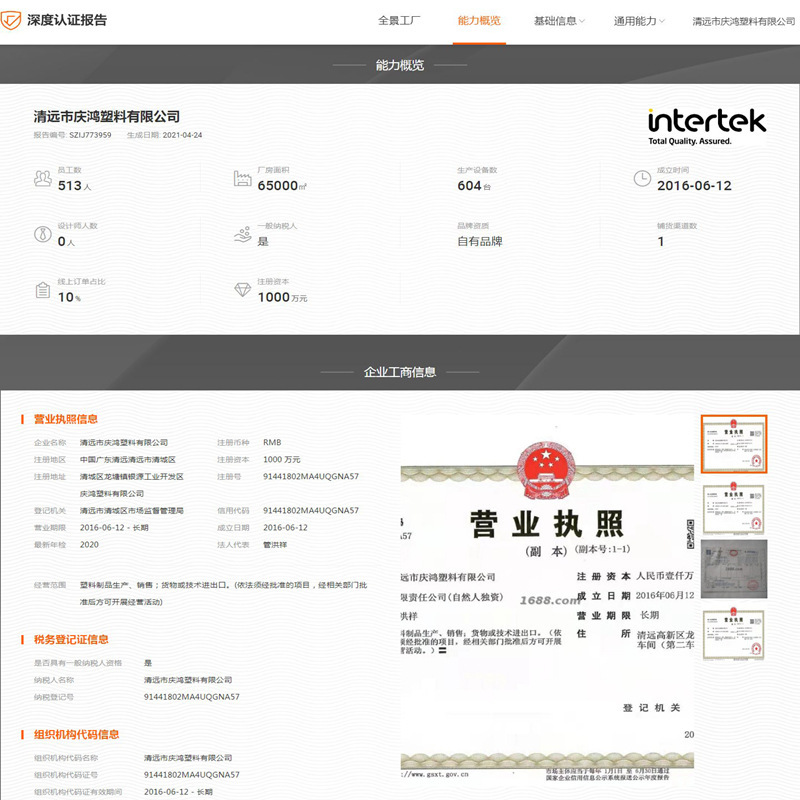This screenshot has height=800, width=800.
Task: Select the 能力概览 tab
Action: coord(479,21)
